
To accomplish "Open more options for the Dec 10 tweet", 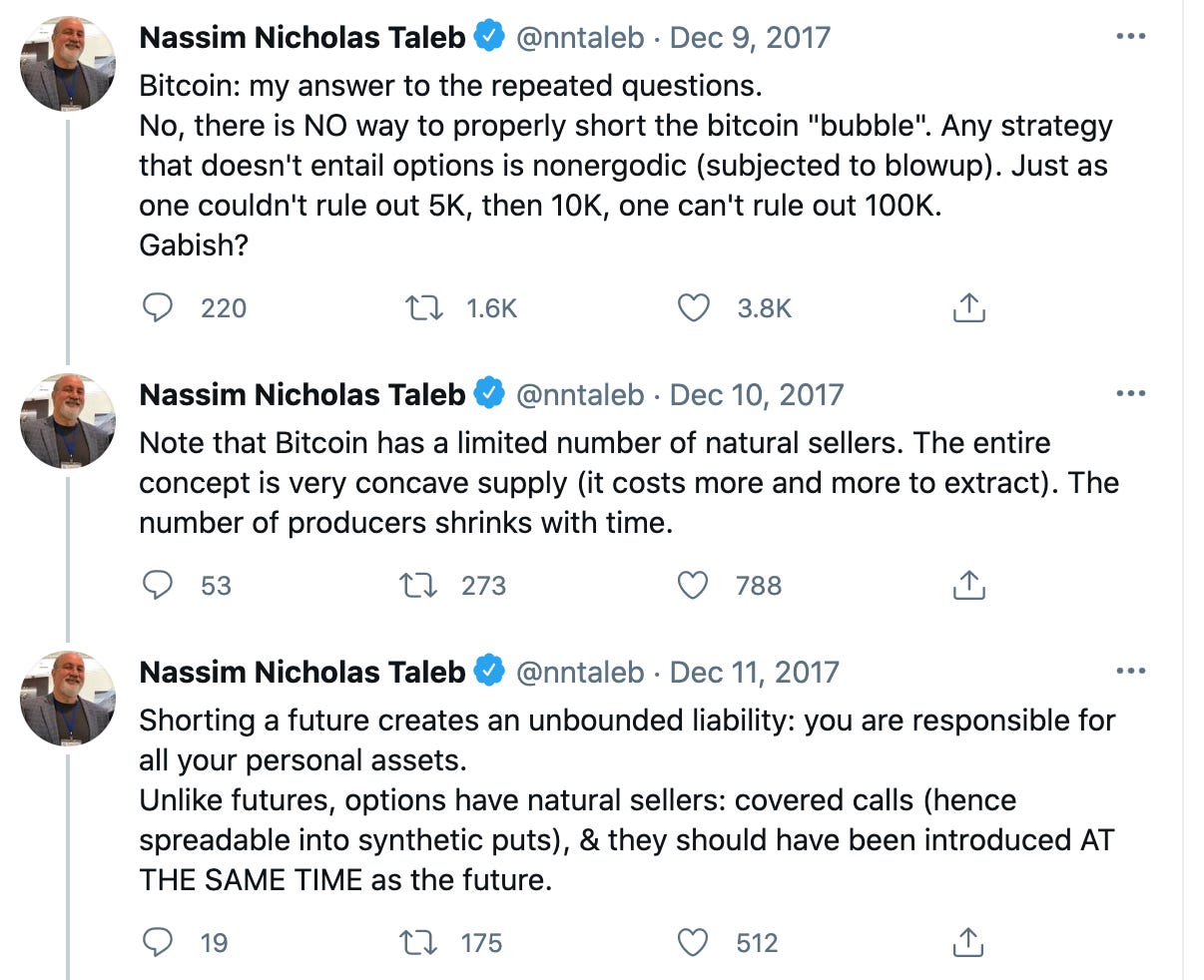I will coord(1131,393).
